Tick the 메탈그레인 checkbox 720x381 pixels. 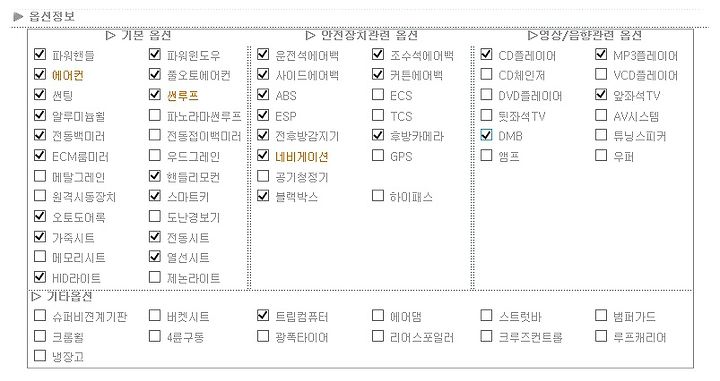point(40,176)
